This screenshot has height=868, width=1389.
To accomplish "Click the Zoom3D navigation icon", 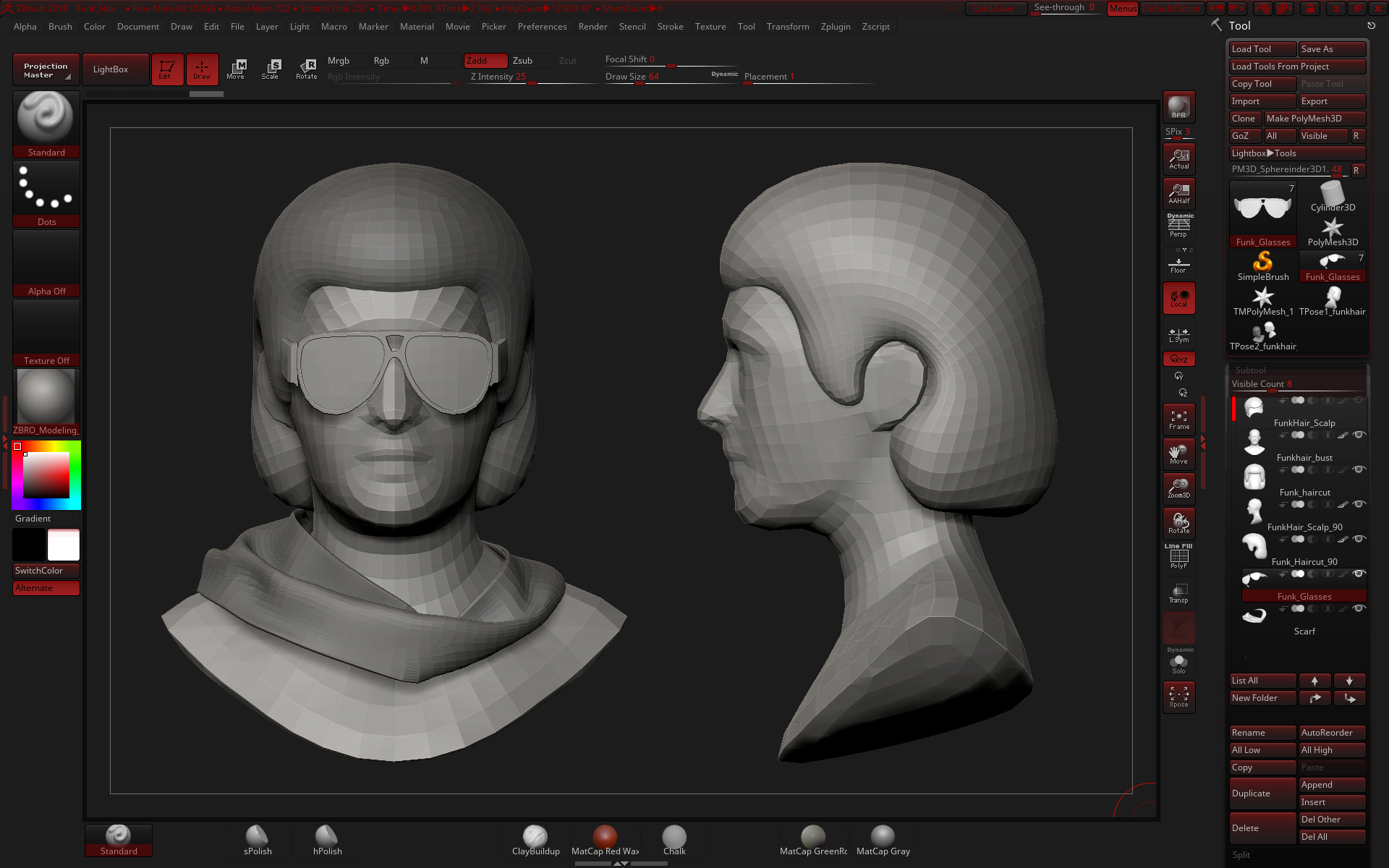I will tap(1178, 489).
